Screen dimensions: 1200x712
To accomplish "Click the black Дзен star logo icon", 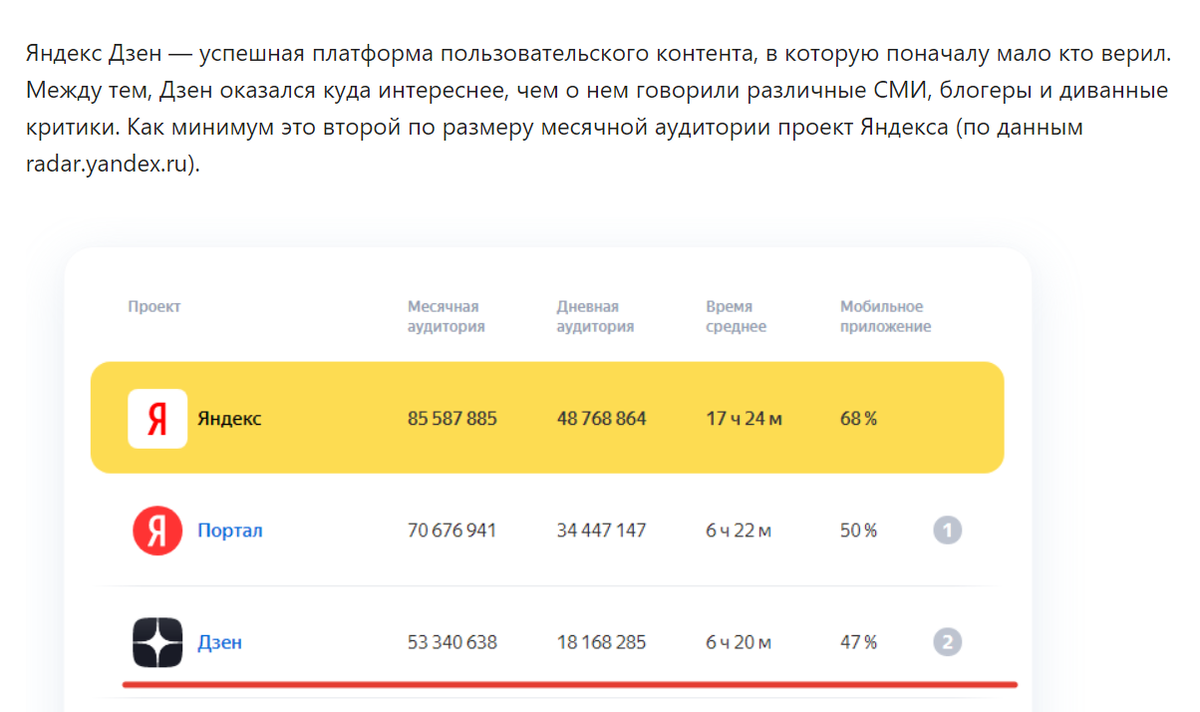I will pyautogui.click(x=158, y=642).
